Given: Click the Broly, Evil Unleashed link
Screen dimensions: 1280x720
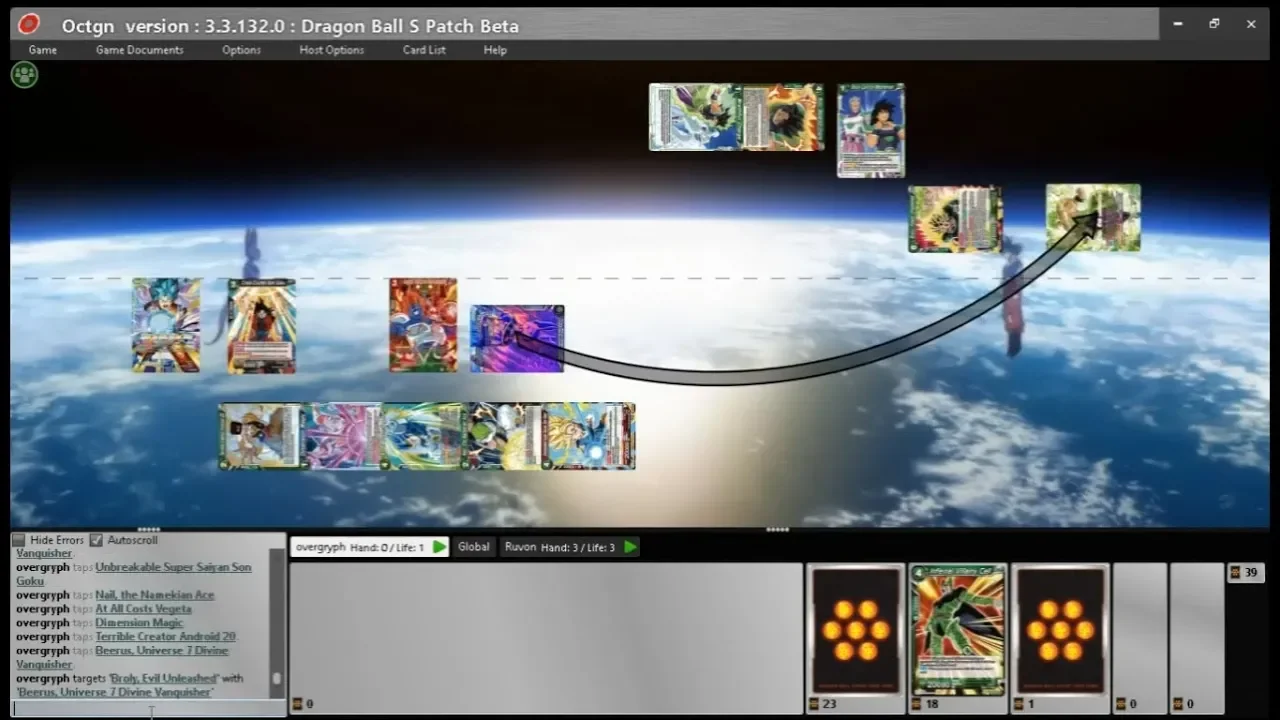Looking at the screenshot, I should click(163, 678).
